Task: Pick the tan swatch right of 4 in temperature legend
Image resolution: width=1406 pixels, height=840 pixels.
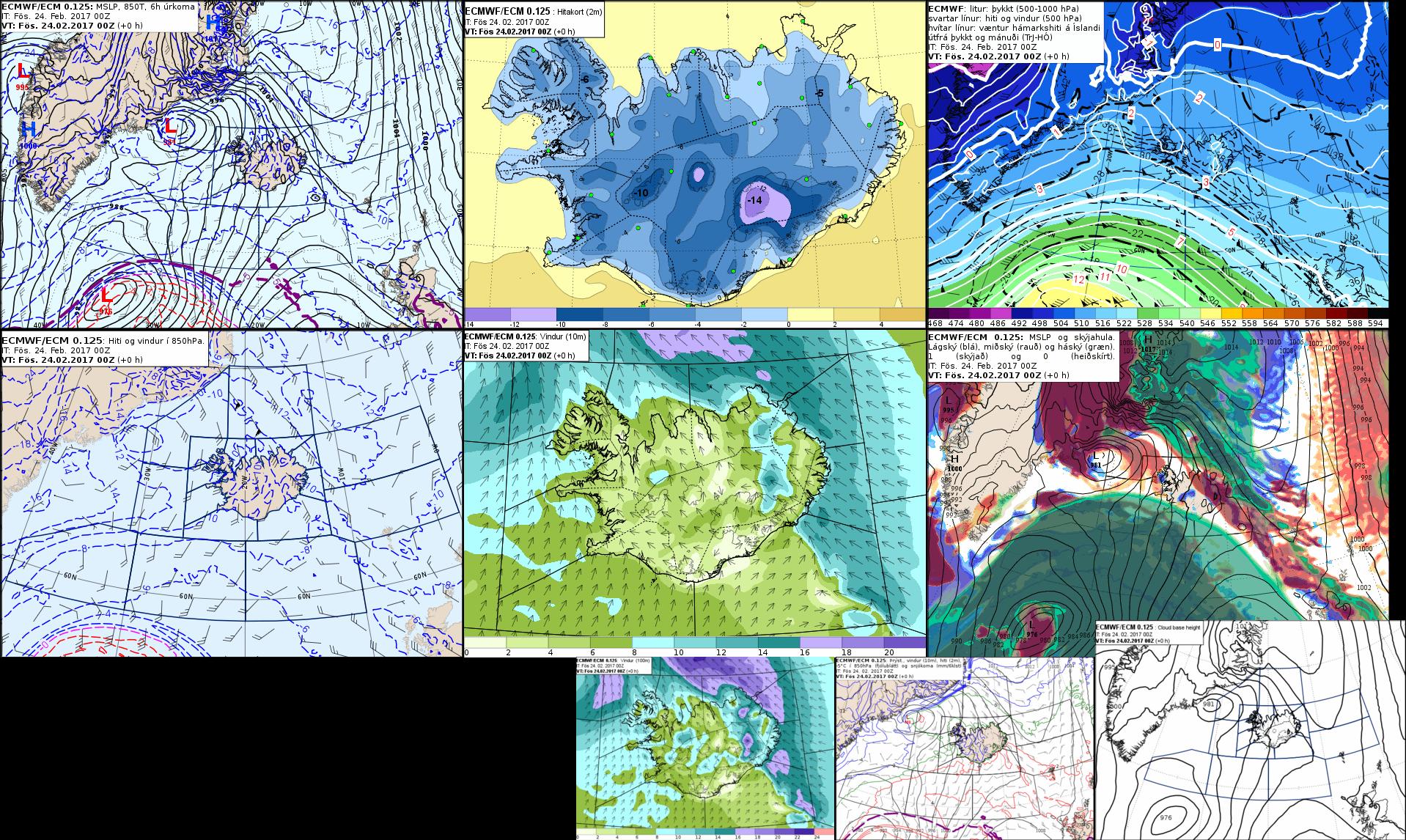Action: tap(902, 314)
